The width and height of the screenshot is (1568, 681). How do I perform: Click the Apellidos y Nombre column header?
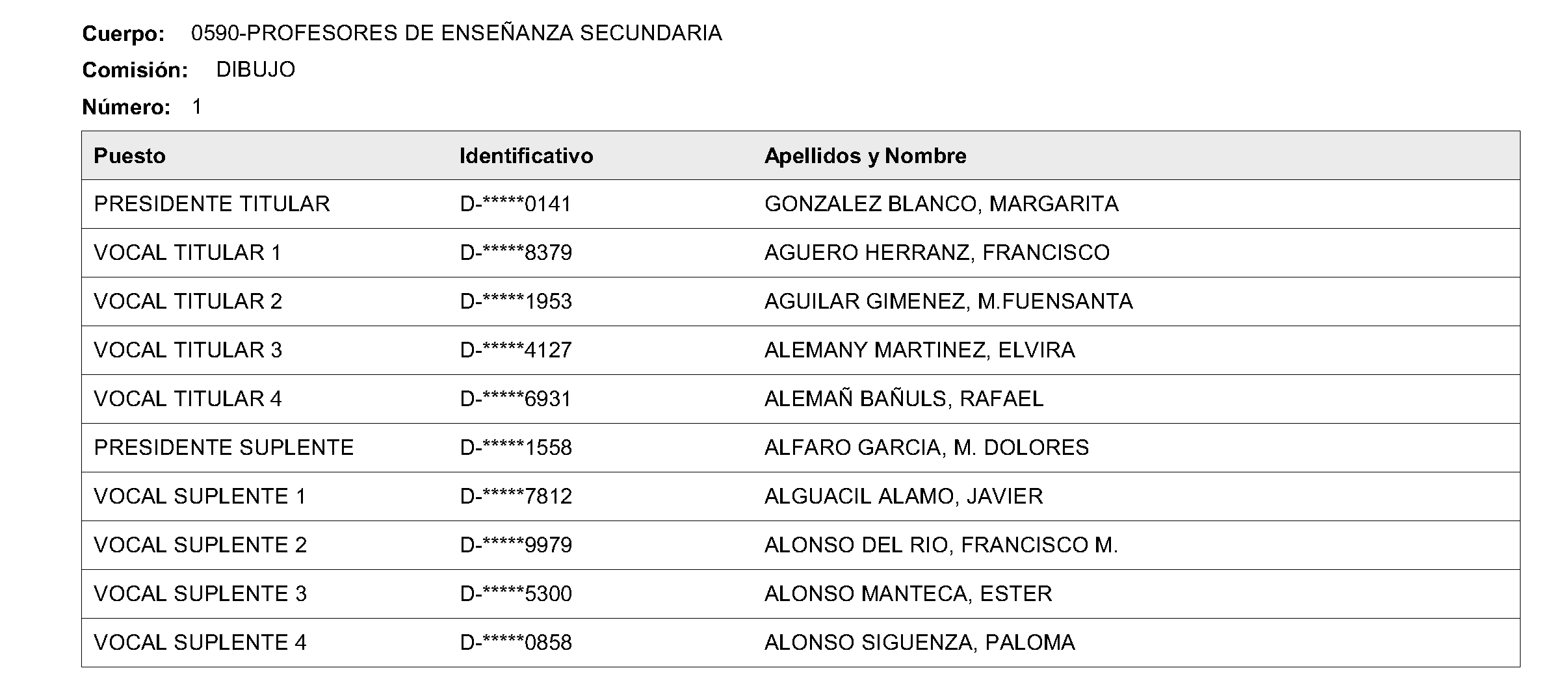865,156
